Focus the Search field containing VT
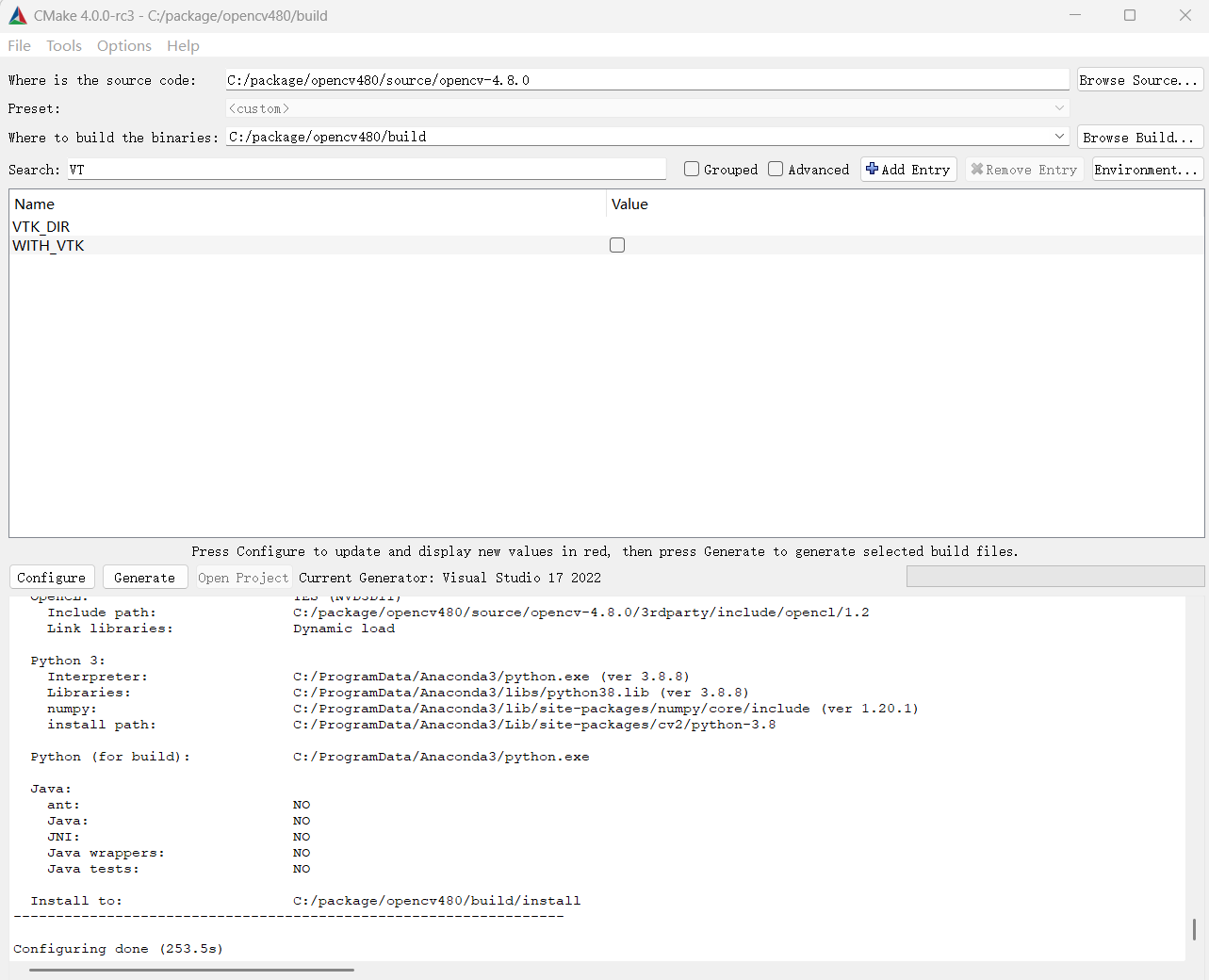1209x980 pixels. coord(366,170)
